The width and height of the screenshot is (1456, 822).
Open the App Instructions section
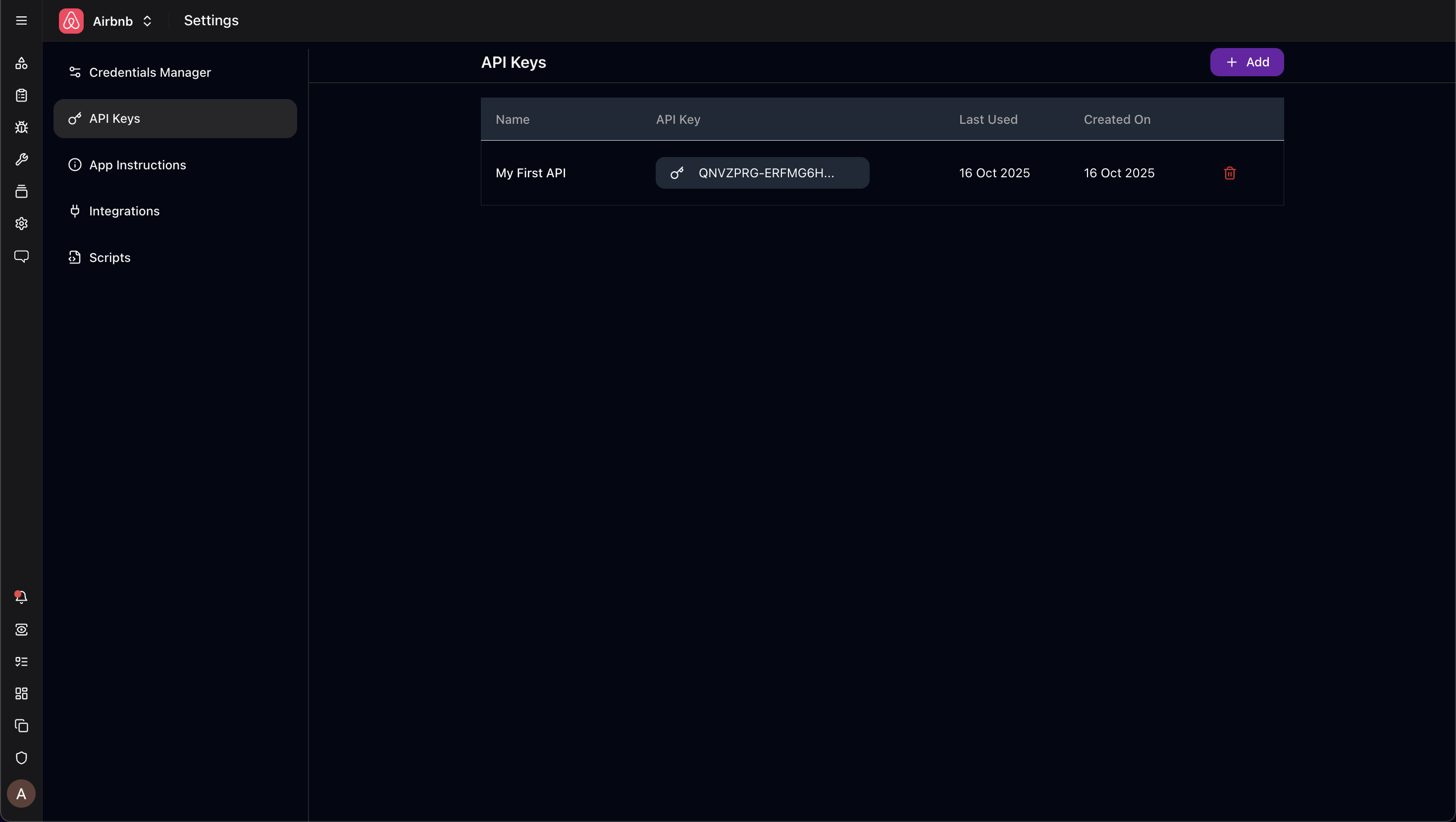point(137,164)
